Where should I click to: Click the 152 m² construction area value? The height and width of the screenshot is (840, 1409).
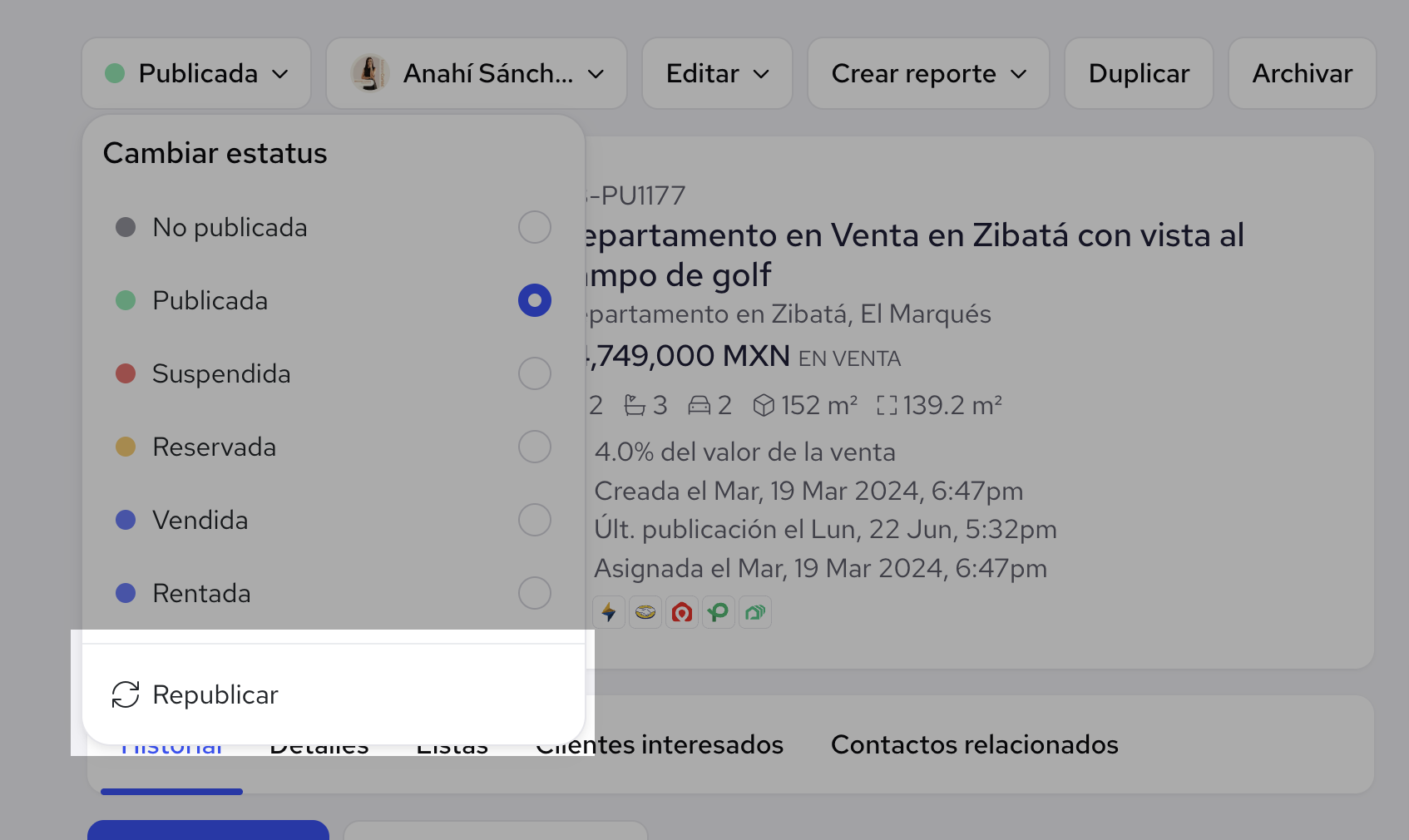pyautogui.click(x=819, y=405)
